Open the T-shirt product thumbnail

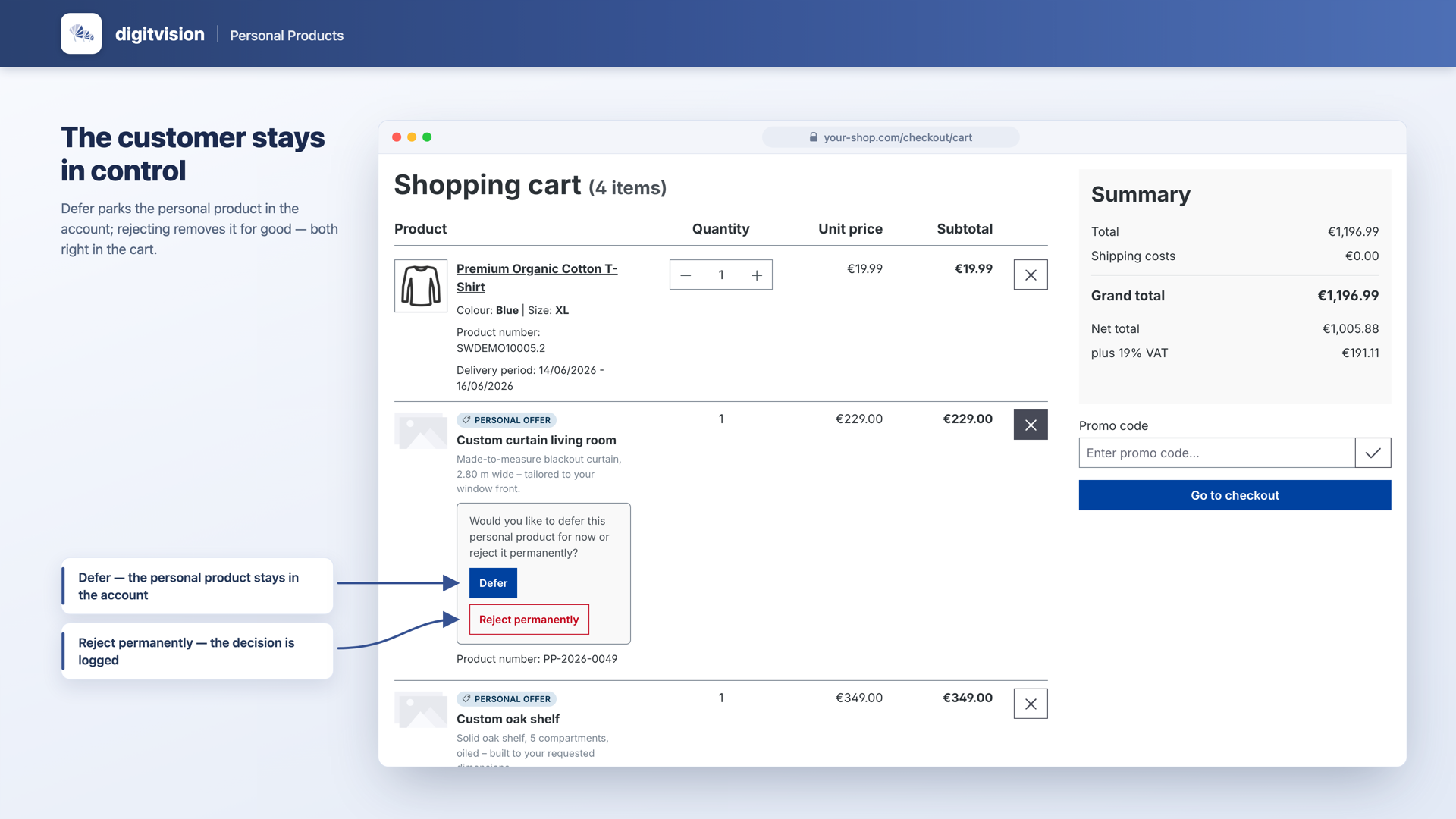point(421,286)
